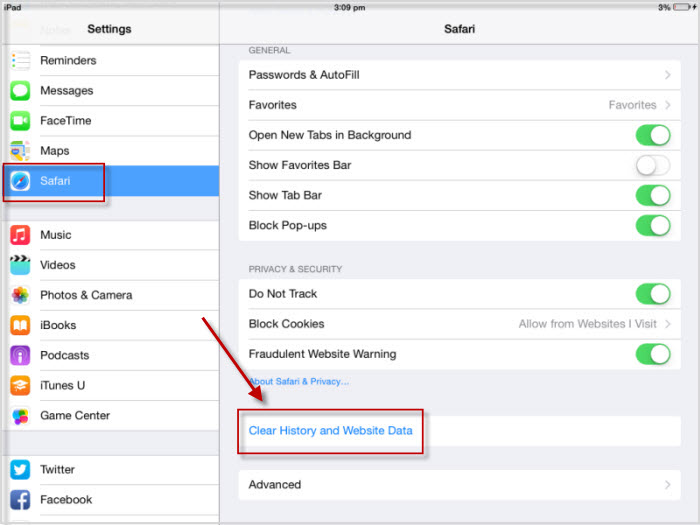700x525 pixels.
Task: Tap the iTunes U graduation icon
Action: 20,385
